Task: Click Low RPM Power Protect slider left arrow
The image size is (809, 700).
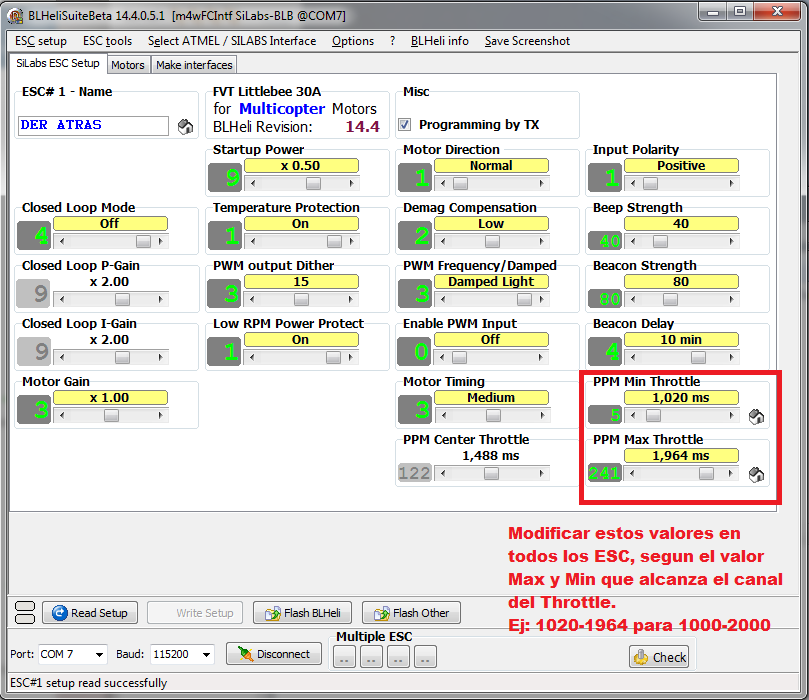Action: (252, 357)
